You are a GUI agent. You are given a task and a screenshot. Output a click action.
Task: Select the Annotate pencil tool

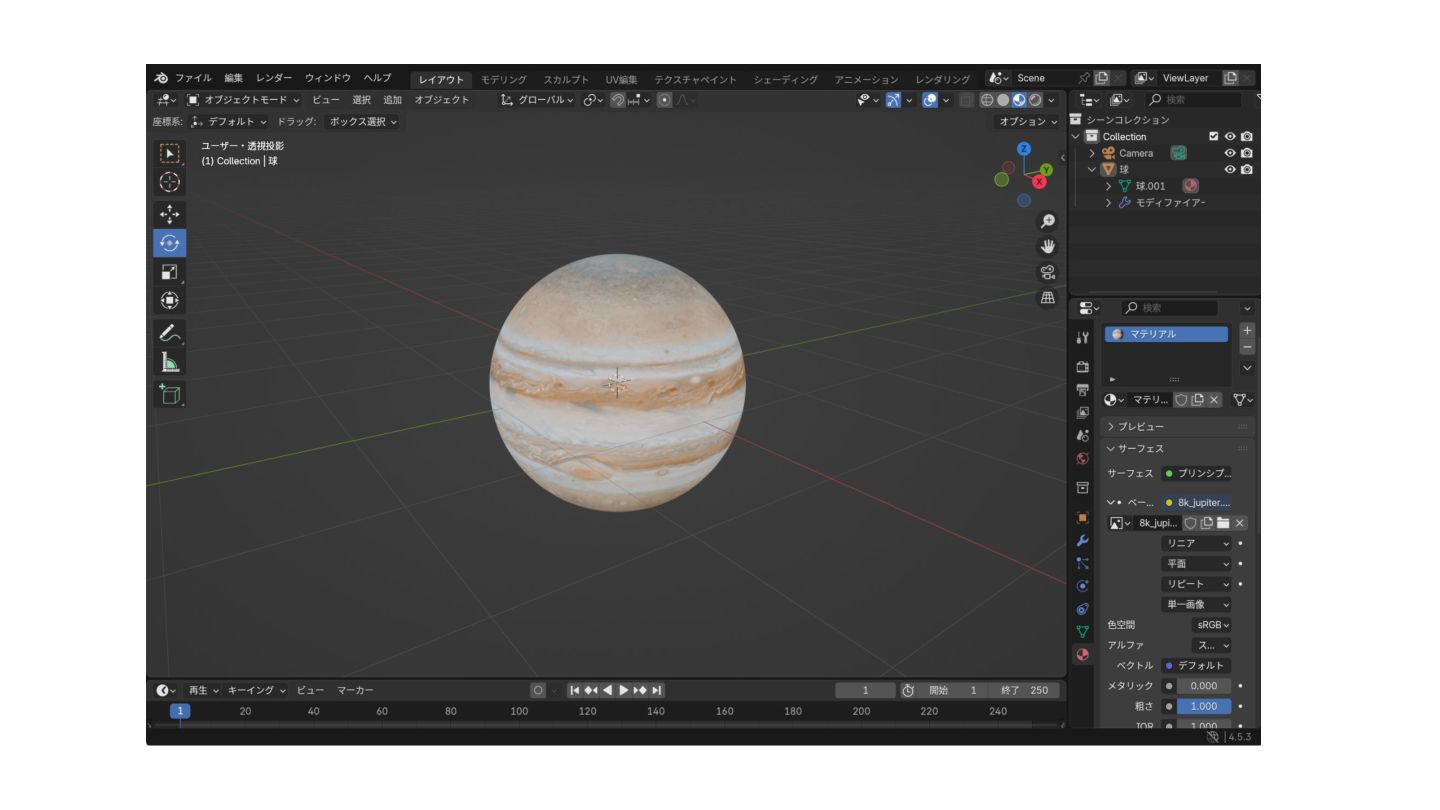170,333
